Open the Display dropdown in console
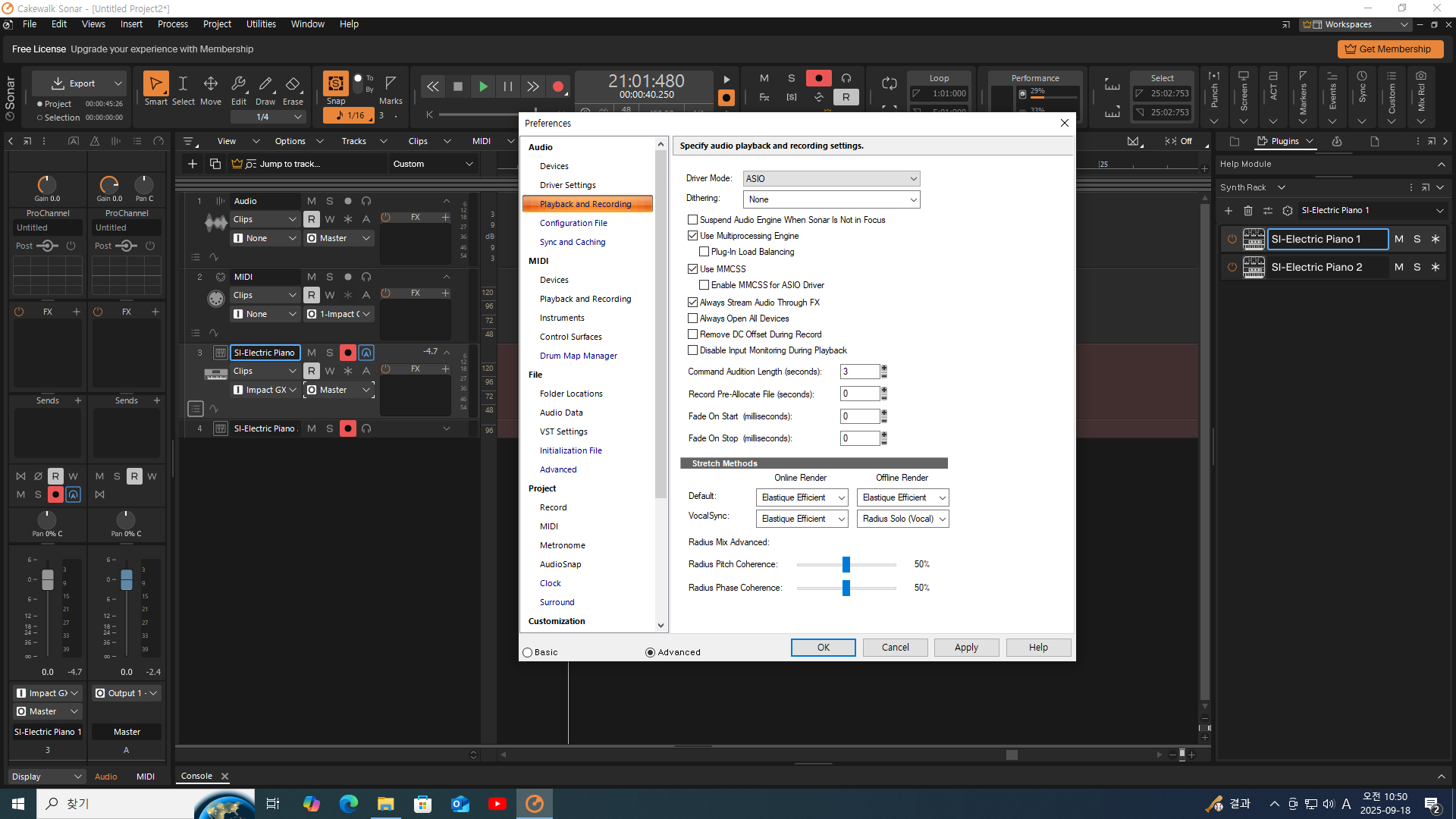 click(46, 777)
